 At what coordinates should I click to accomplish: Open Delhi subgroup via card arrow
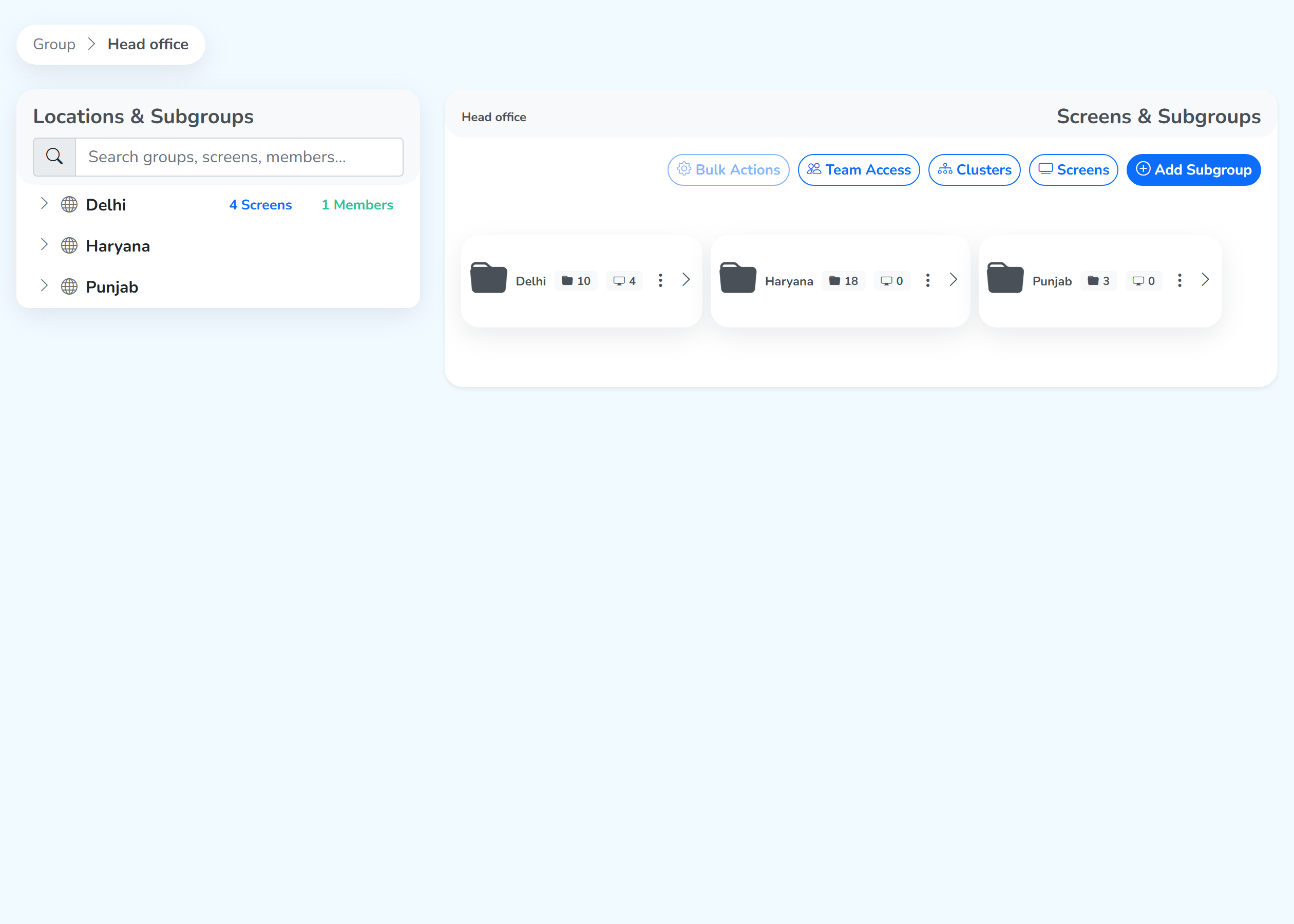686,279
